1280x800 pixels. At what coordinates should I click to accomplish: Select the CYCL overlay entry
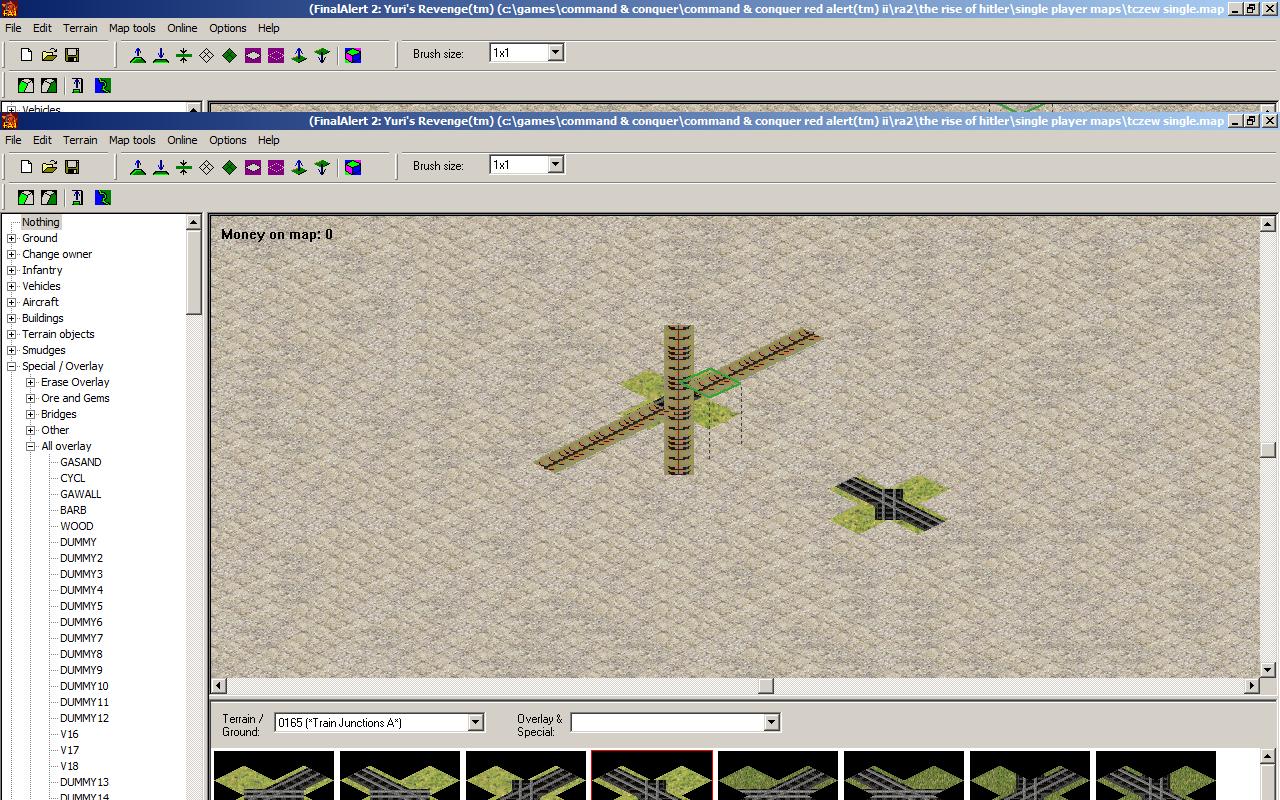(73, 478)
